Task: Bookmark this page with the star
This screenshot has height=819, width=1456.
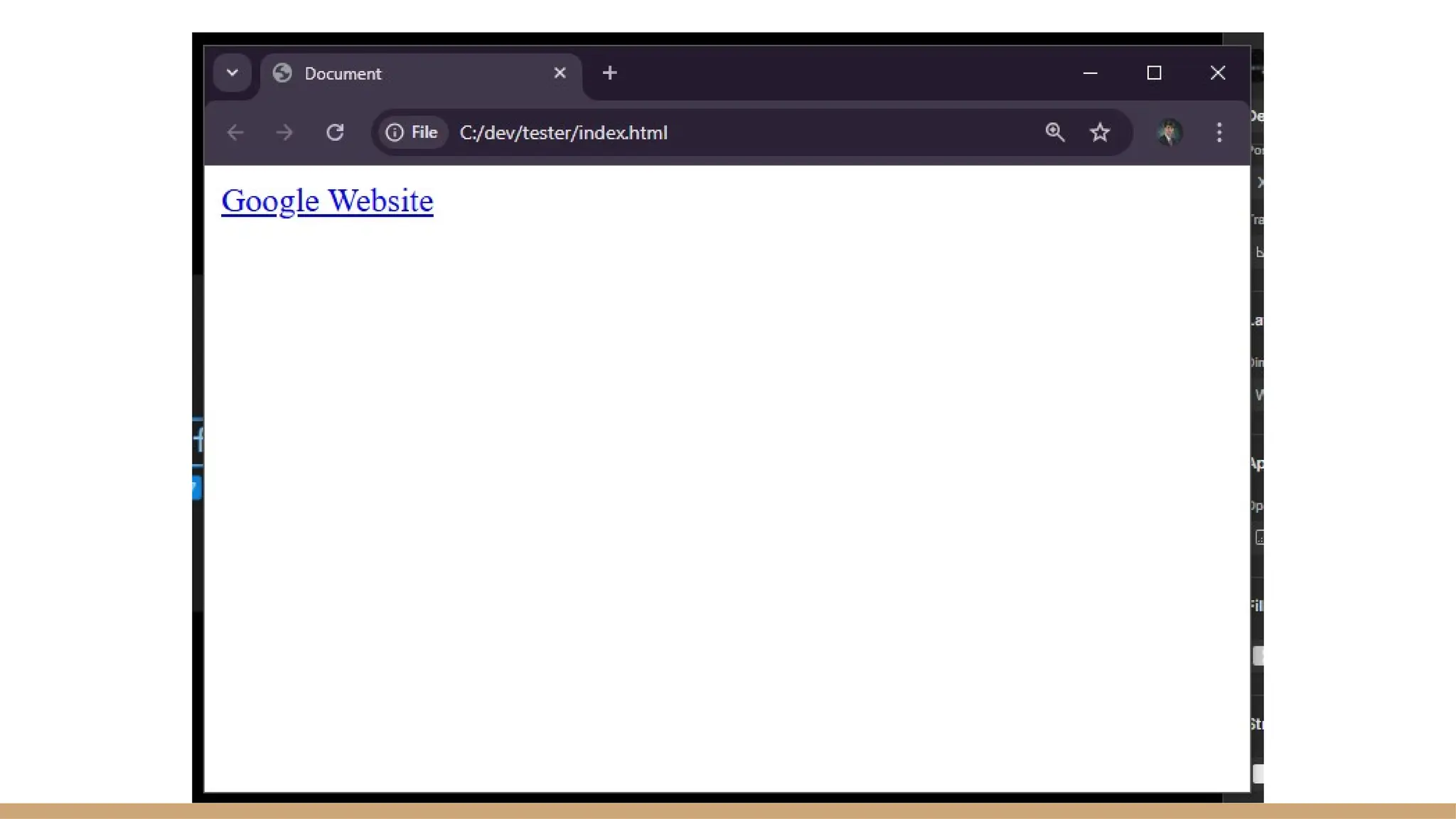Action: pyautogui.click(x=1100, y=132)
